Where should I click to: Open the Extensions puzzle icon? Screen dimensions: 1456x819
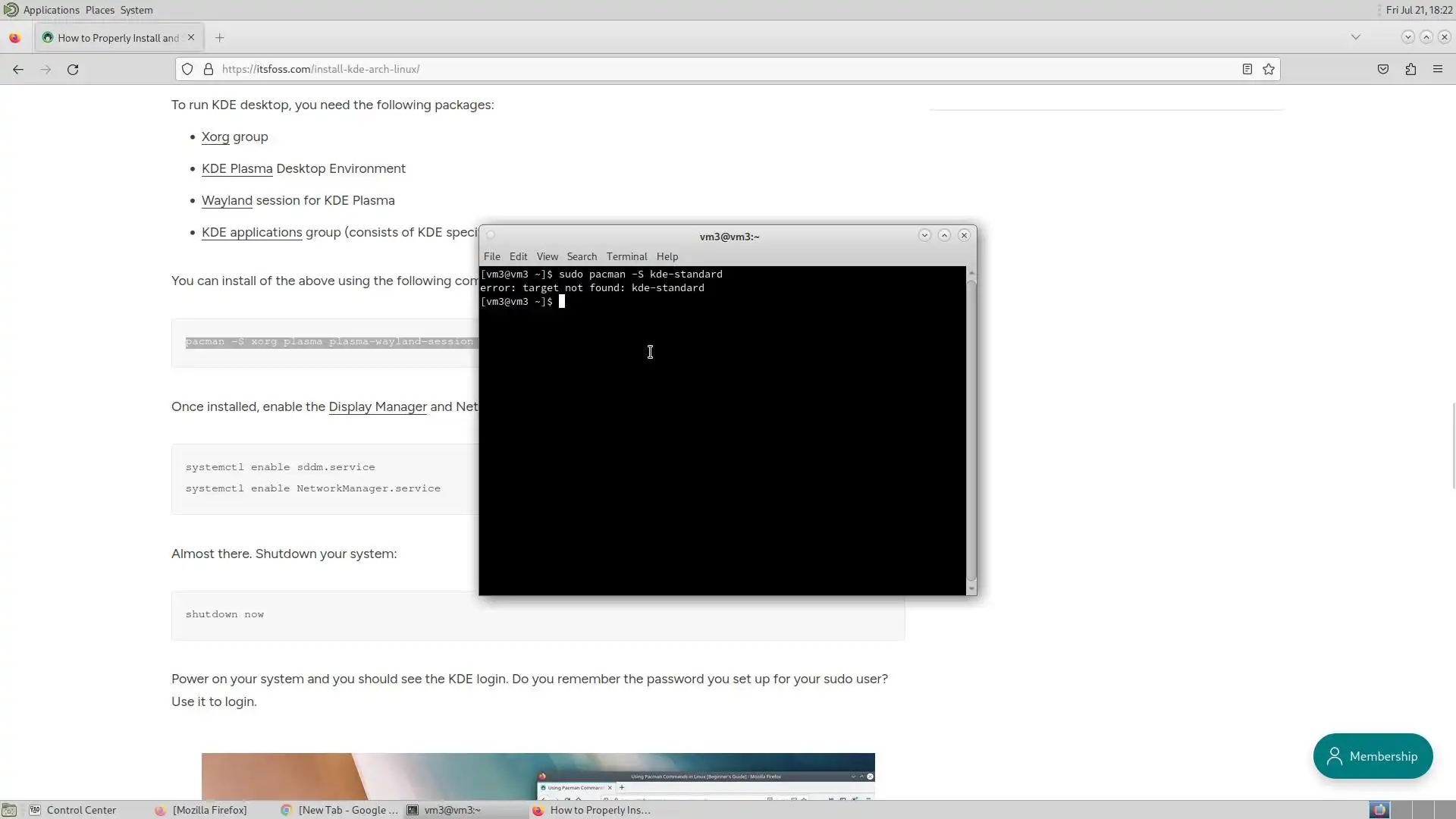pos(1410,69)
